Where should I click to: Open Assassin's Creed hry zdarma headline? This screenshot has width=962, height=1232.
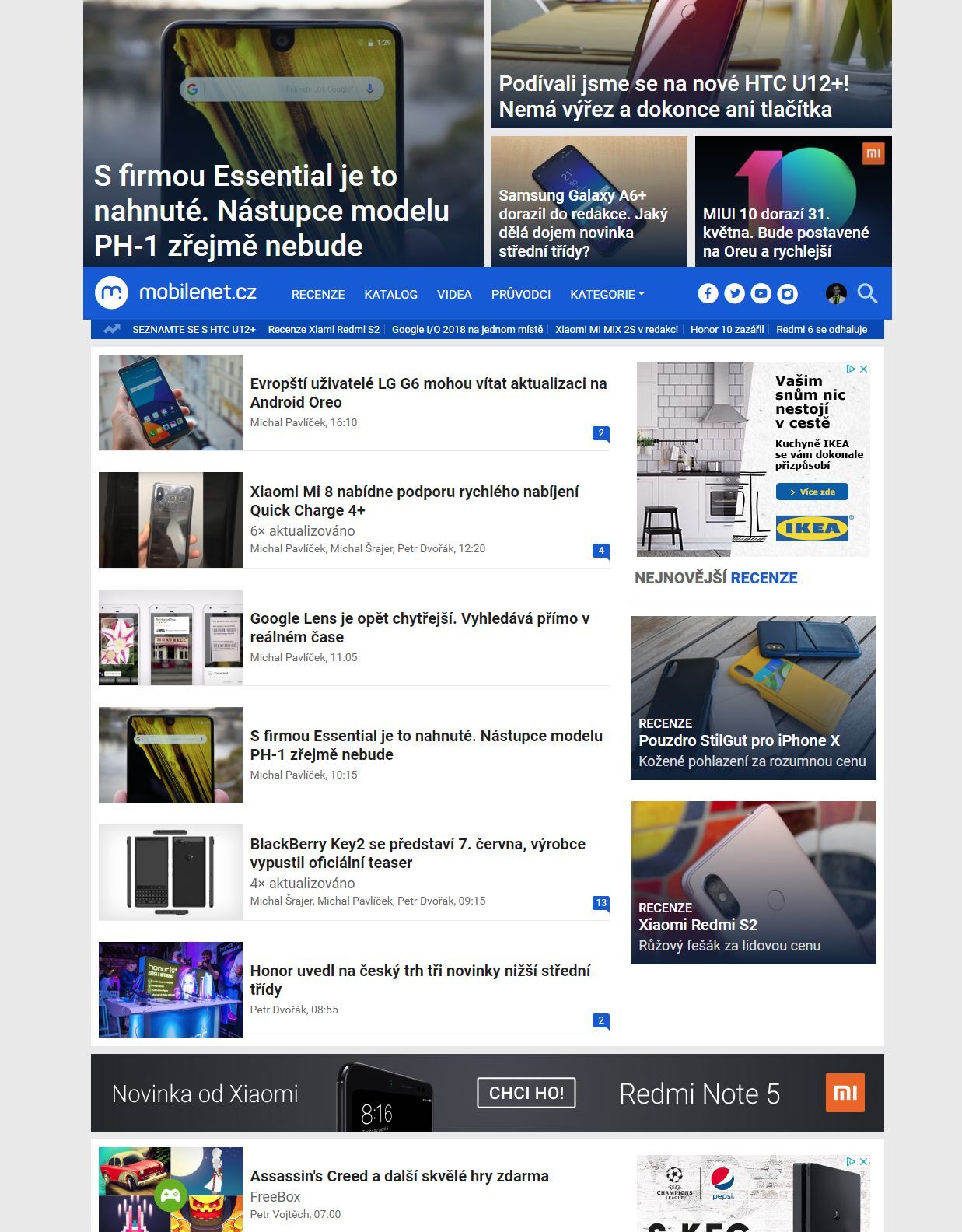coord(399,1176)
